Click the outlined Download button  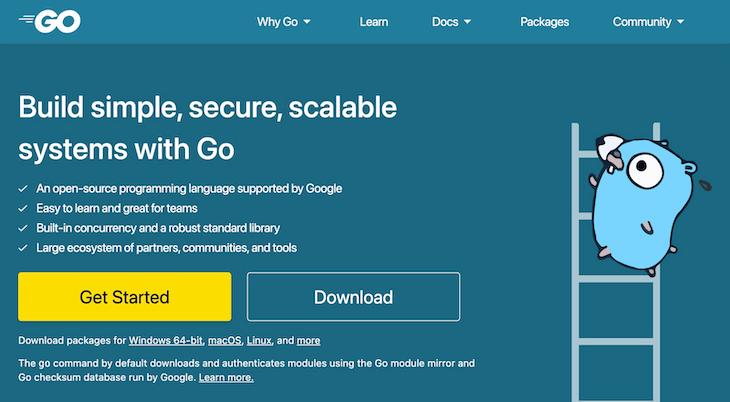353,297
